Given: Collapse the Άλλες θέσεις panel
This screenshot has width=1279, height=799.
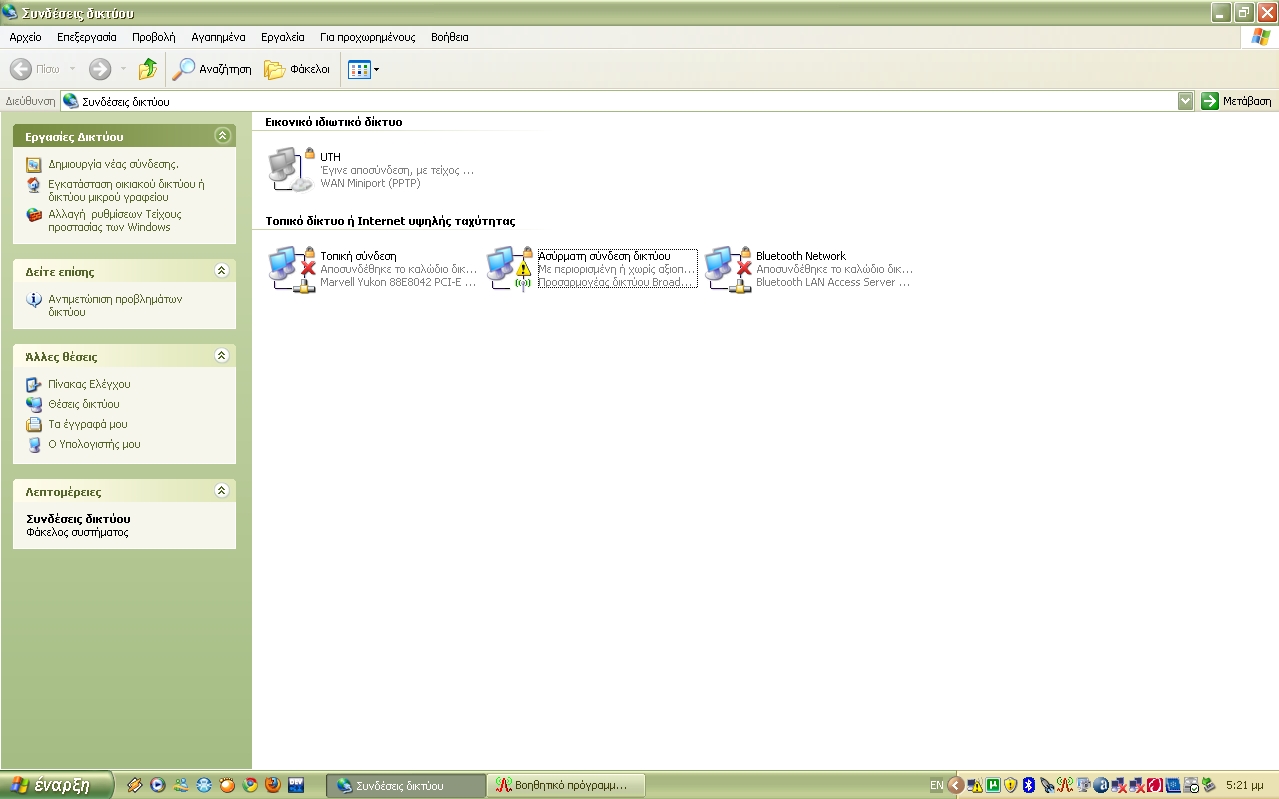Looking at the screenshot, I should (222, 356).
